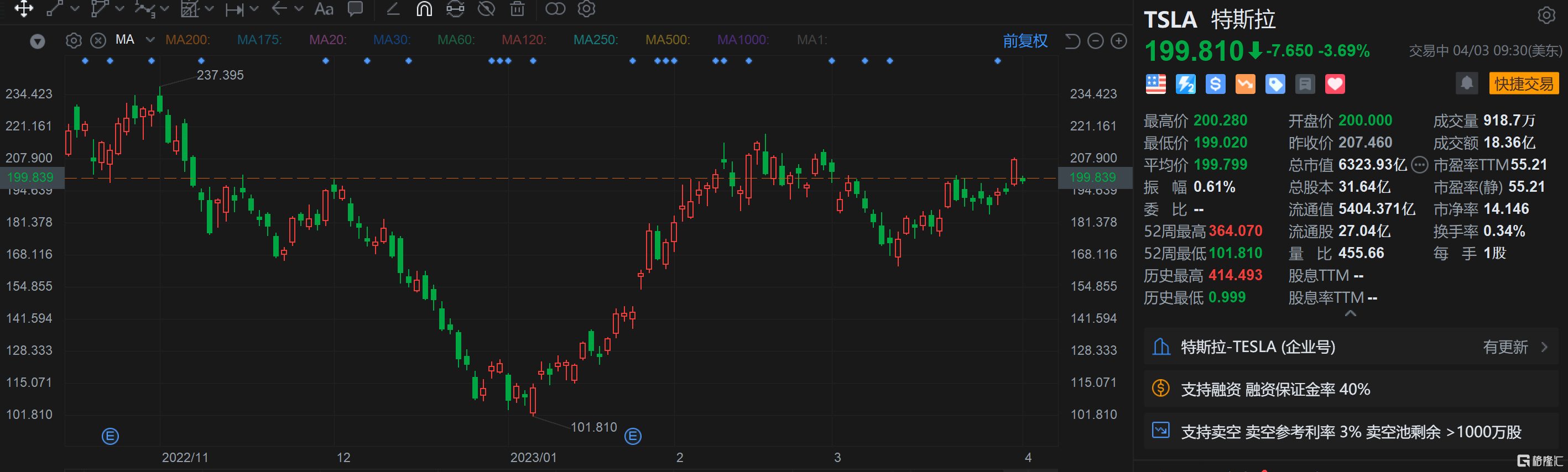Delete drawings with the trash icon
The image size is (1568, 472).
pyautogui.click(x=517, y=8)
